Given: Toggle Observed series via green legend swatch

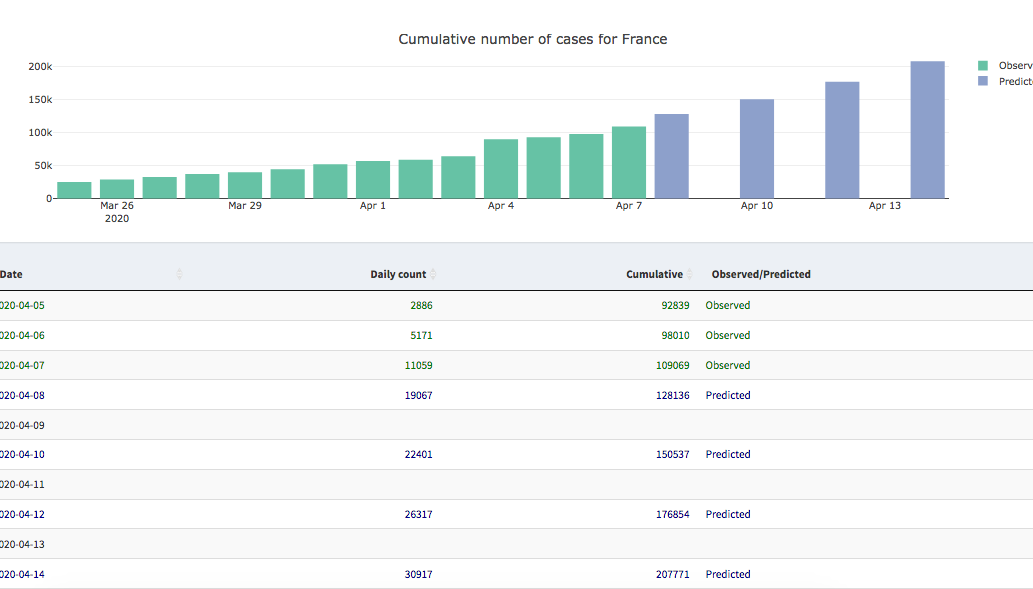Looking at the screenshot, I should [983, 65].
